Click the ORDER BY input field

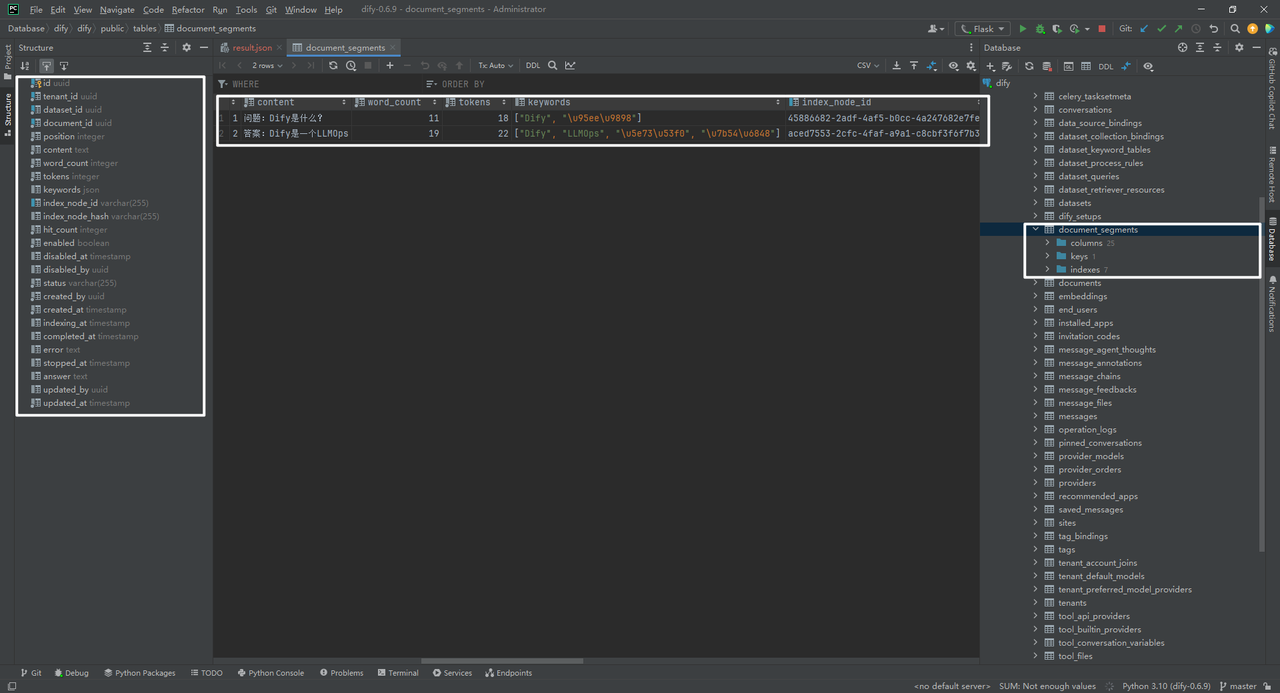pyautogui.click(x=700, y=84)
